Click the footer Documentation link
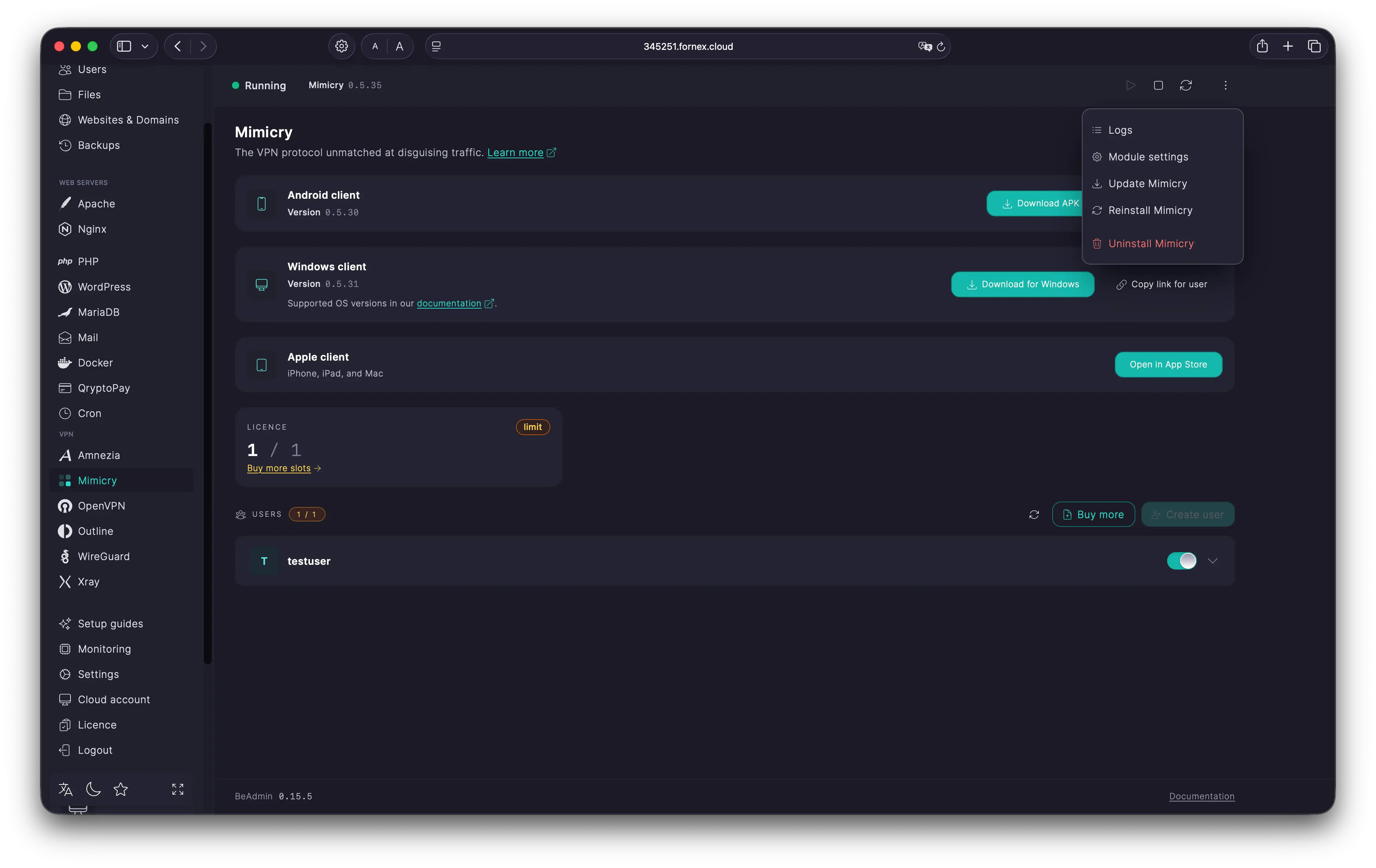 tap(1201, 796)
